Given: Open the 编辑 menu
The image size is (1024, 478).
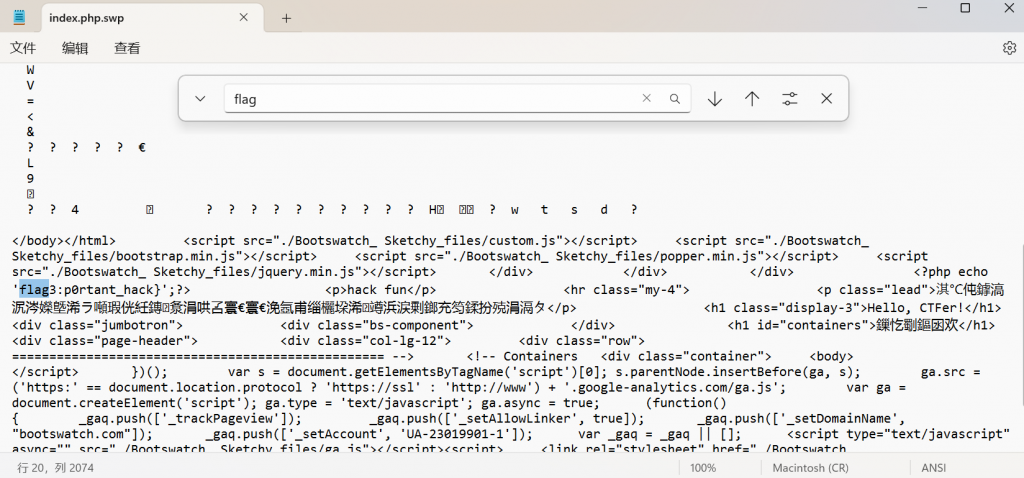Looking at the screenshot, I should [75, 48].
